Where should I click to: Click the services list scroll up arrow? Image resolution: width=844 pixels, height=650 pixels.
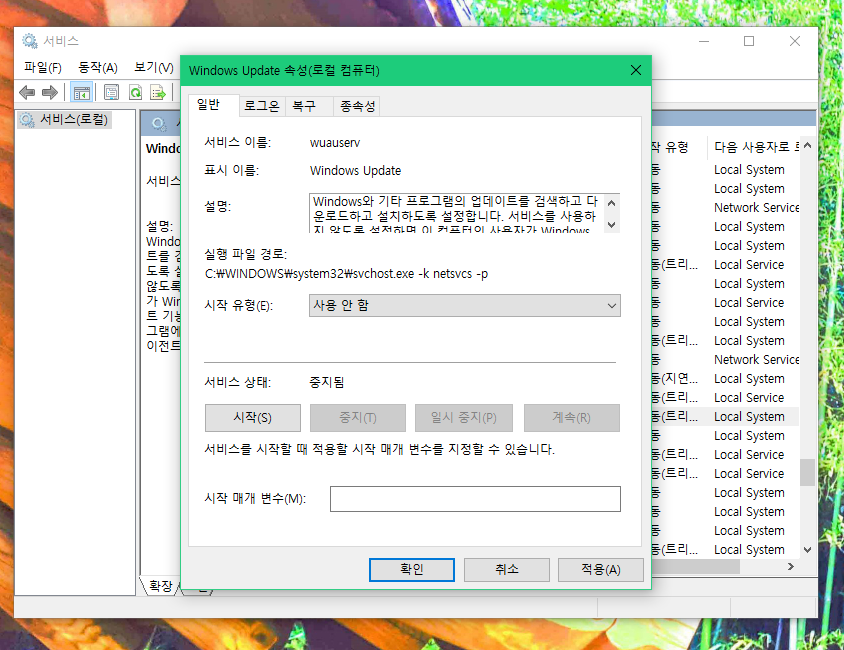(807, 145)
